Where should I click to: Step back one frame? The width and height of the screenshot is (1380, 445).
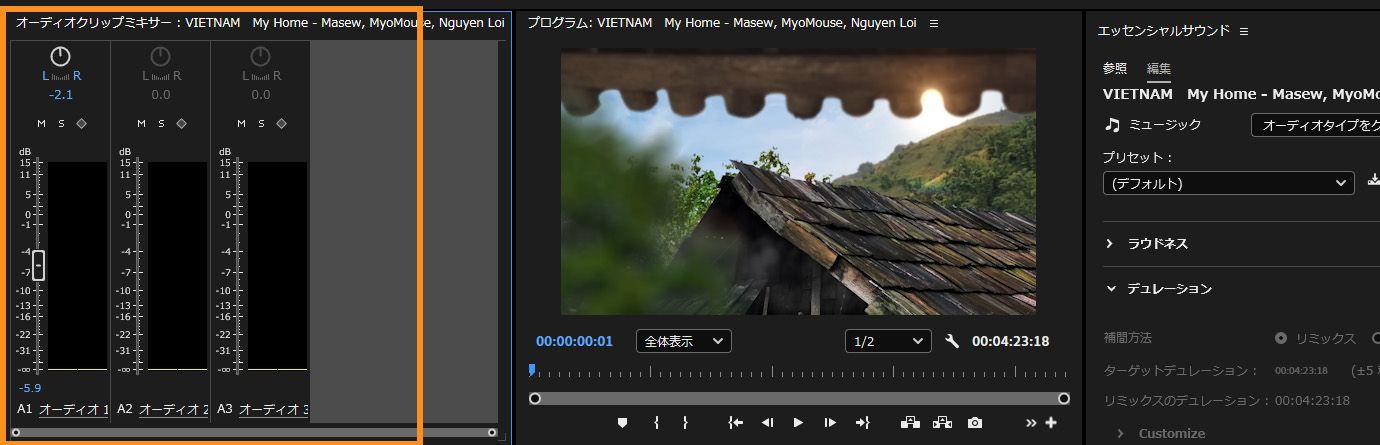(767, 423)
